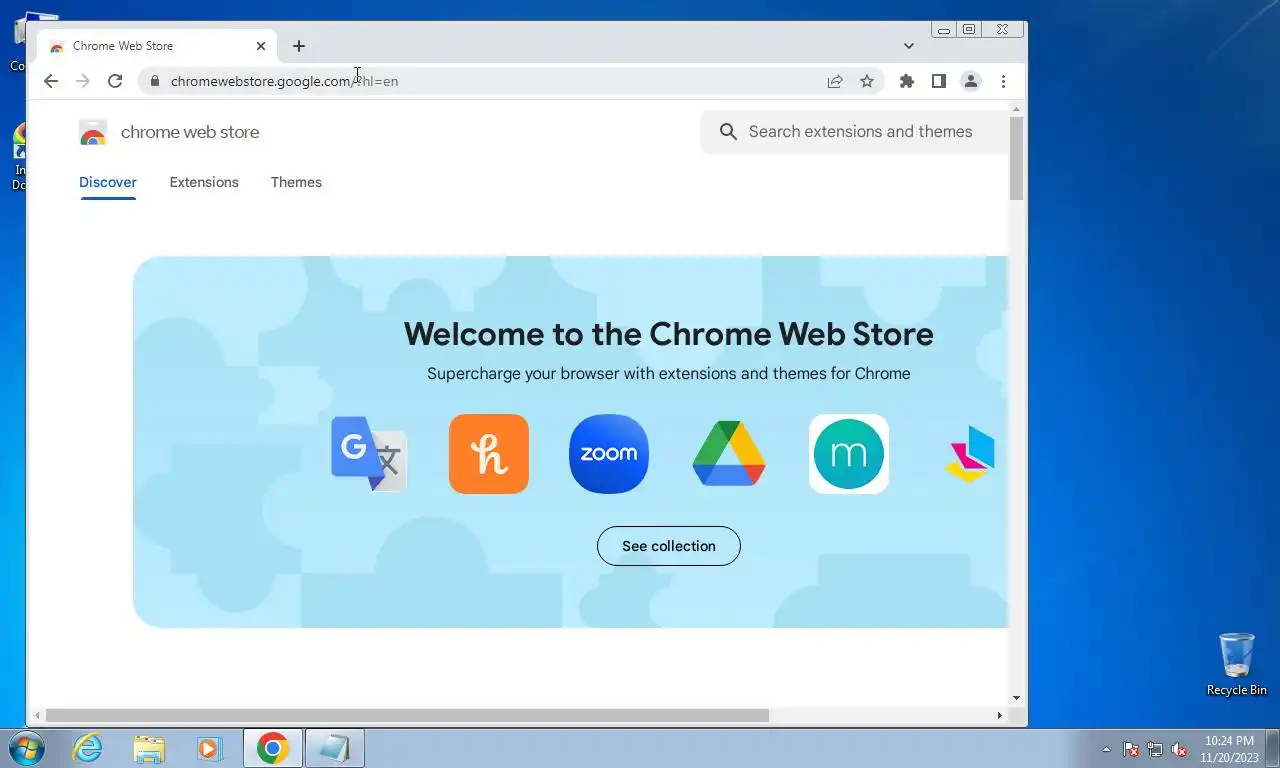Reload the Chrome Web Store page

115,81
